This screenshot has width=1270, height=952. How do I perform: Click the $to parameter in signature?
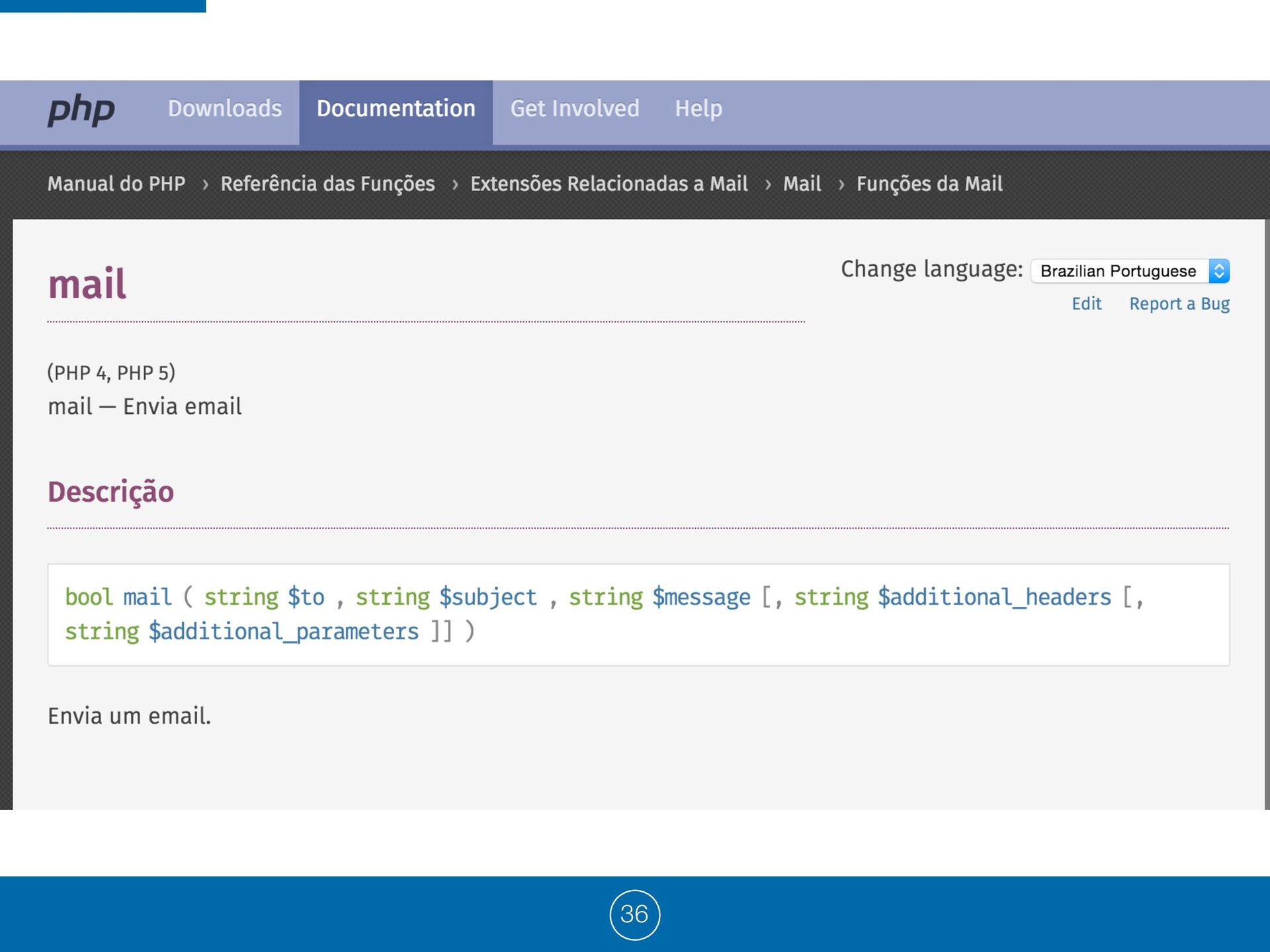[306, 597]
